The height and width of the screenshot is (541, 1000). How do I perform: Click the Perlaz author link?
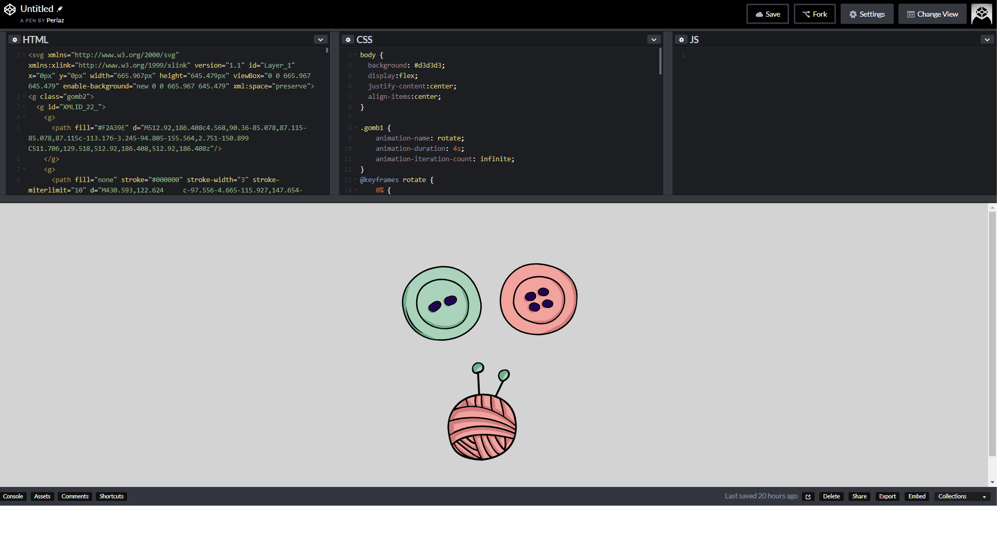tap(55, 20)
